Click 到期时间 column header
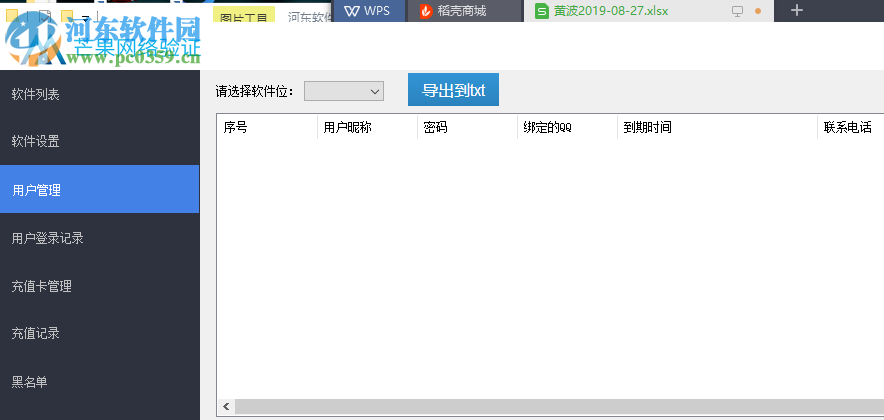Screen dimensions: 884x420 coord(717,127)
